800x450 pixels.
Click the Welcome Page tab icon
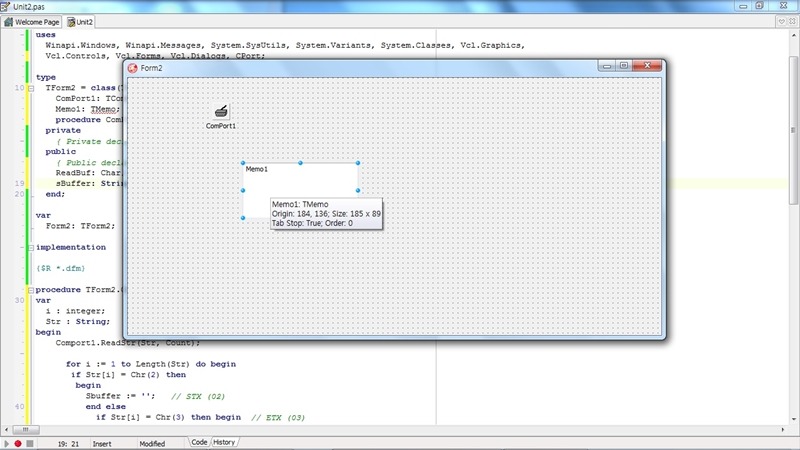(8, 21)
